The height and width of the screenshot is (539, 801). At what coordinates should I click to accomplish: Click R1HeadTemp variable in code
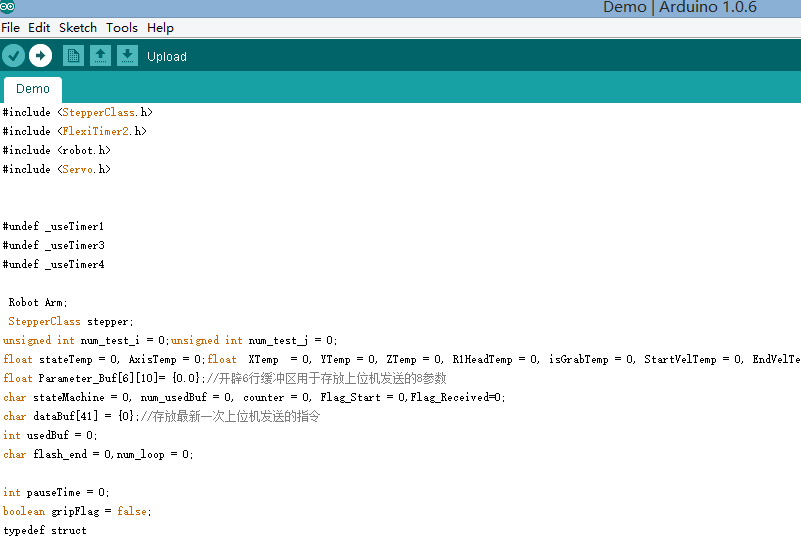click(x=482, y=360)
